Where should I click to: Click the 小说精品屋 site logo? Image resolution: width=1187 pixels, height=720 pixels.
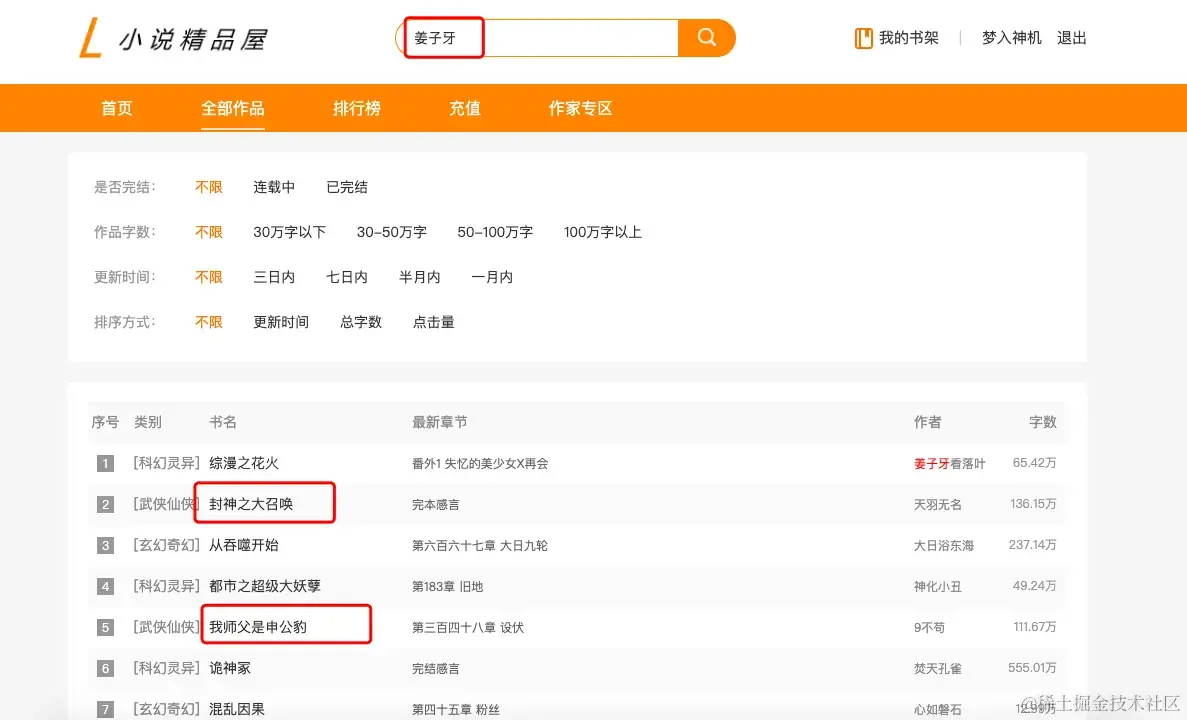click(x=173, y=38)
